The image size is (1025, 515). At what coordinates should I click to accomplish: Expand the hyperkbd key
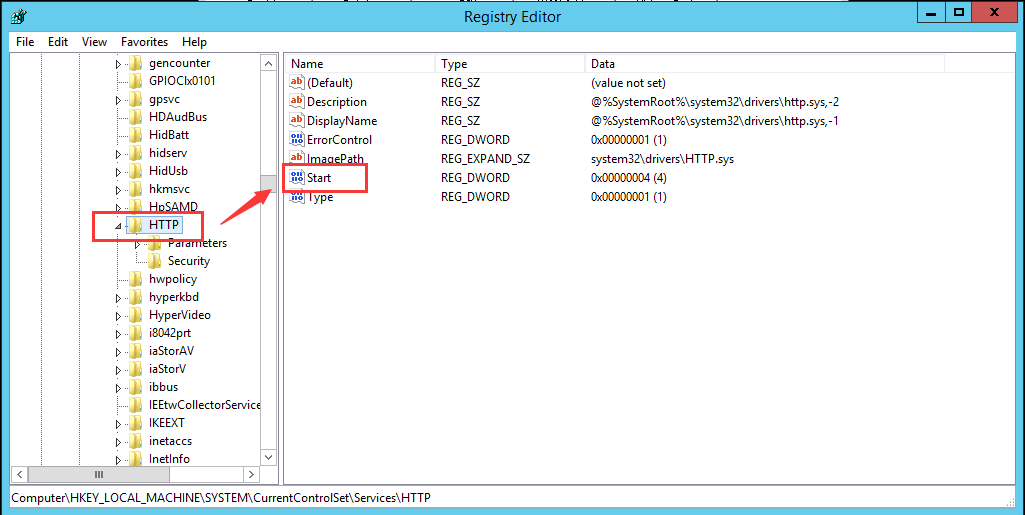118,297
